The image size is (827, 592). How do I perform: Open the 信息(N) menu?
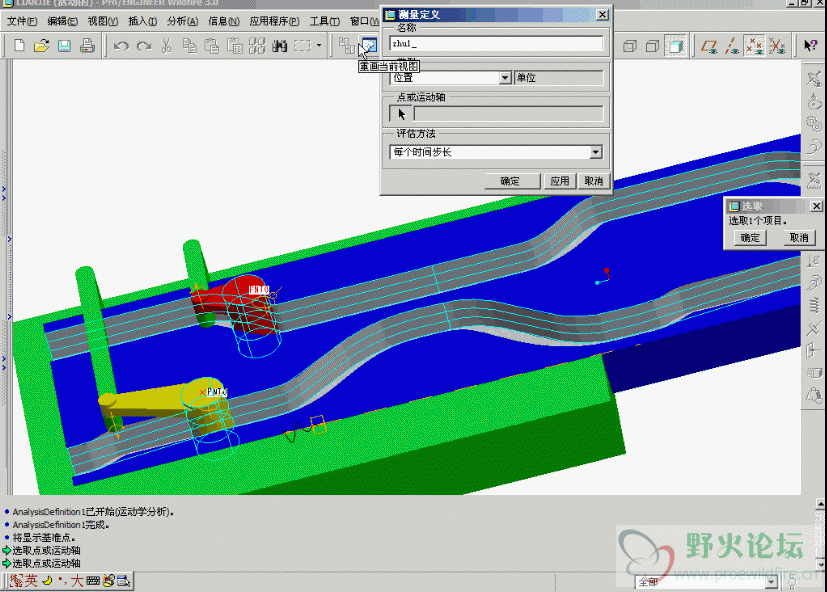point(224,21)
